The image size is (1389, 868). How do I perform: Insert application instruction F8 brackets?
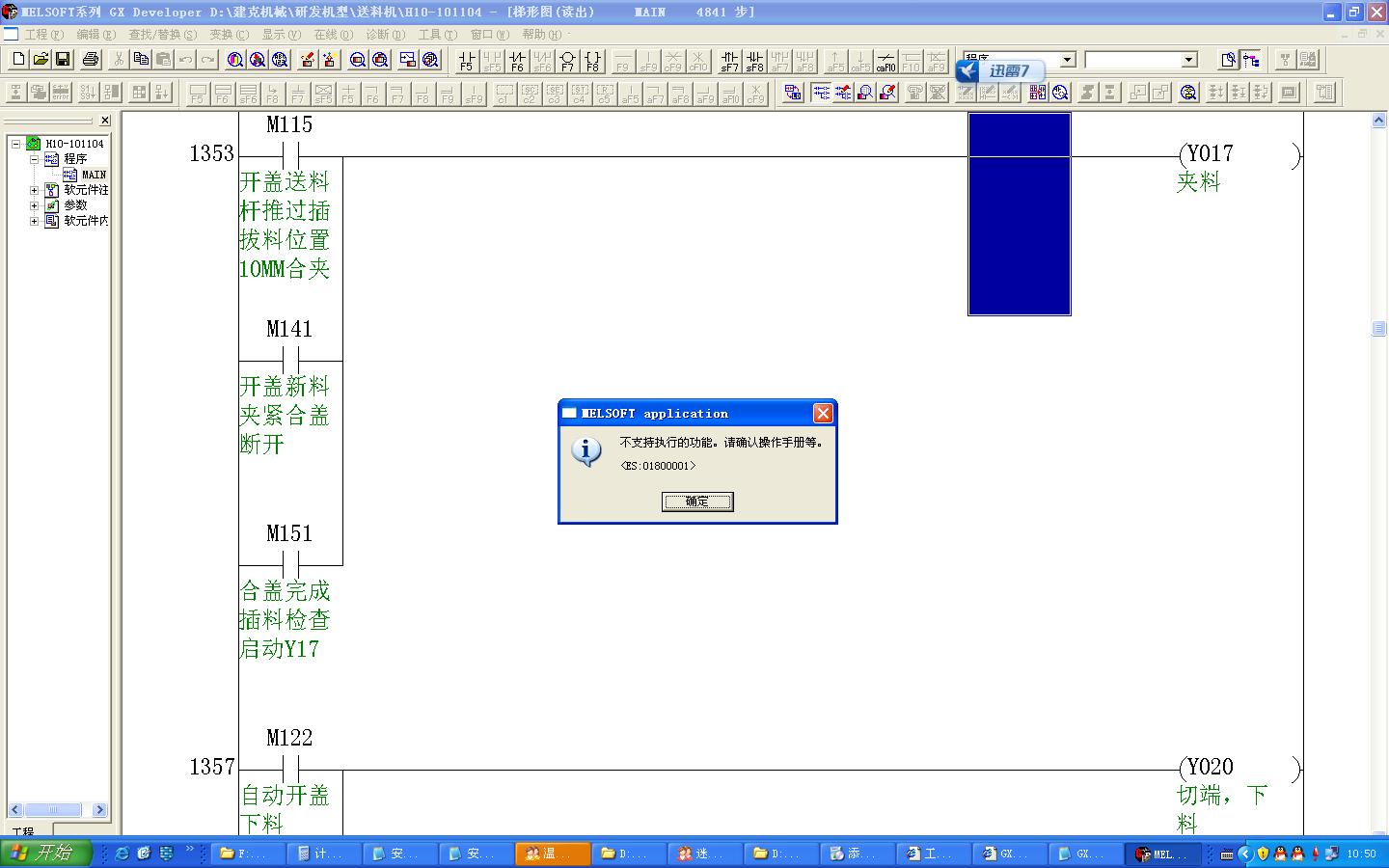click(592, 61)
